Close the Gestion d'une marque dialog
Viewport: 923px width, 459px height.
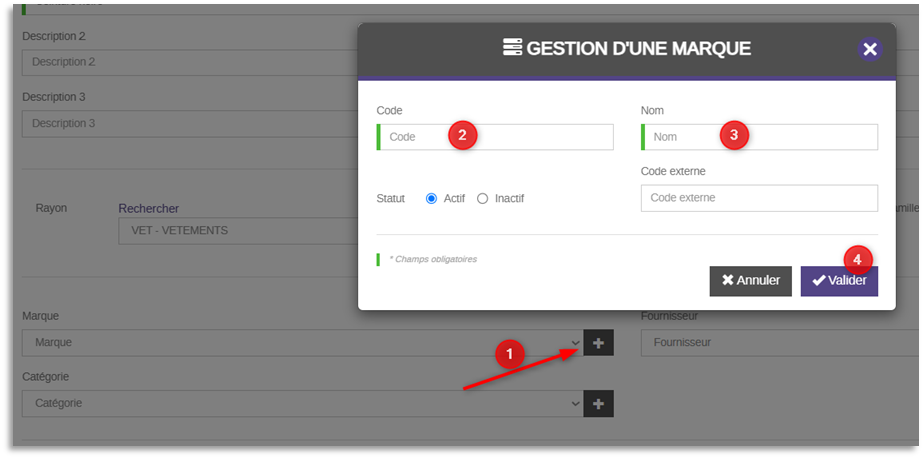[x=869, y=49]
